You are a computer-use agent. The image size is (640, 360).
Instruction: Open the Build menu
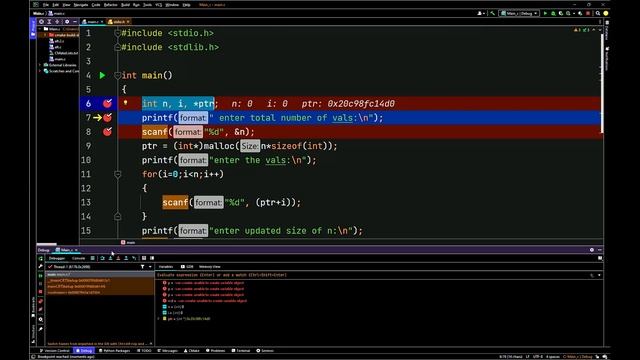(125, 4)
